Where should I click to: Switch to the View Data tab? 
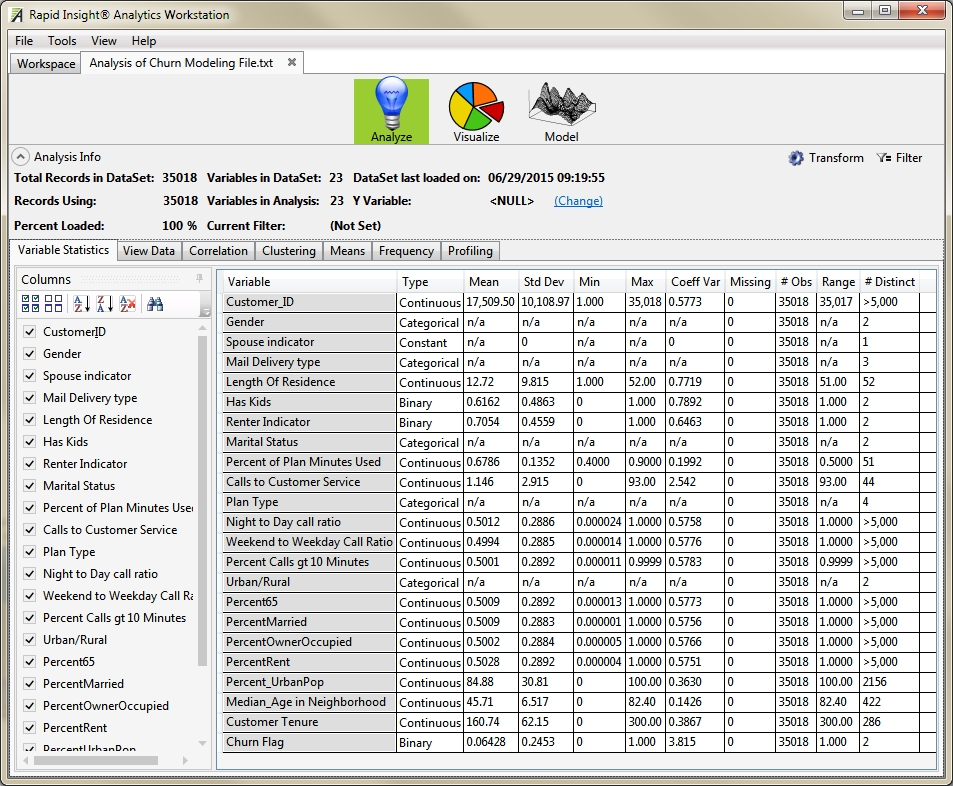(148, 251)
